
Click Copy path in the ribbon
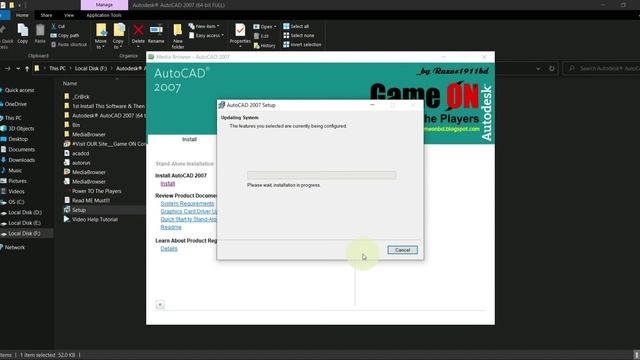tap(65, 36)
